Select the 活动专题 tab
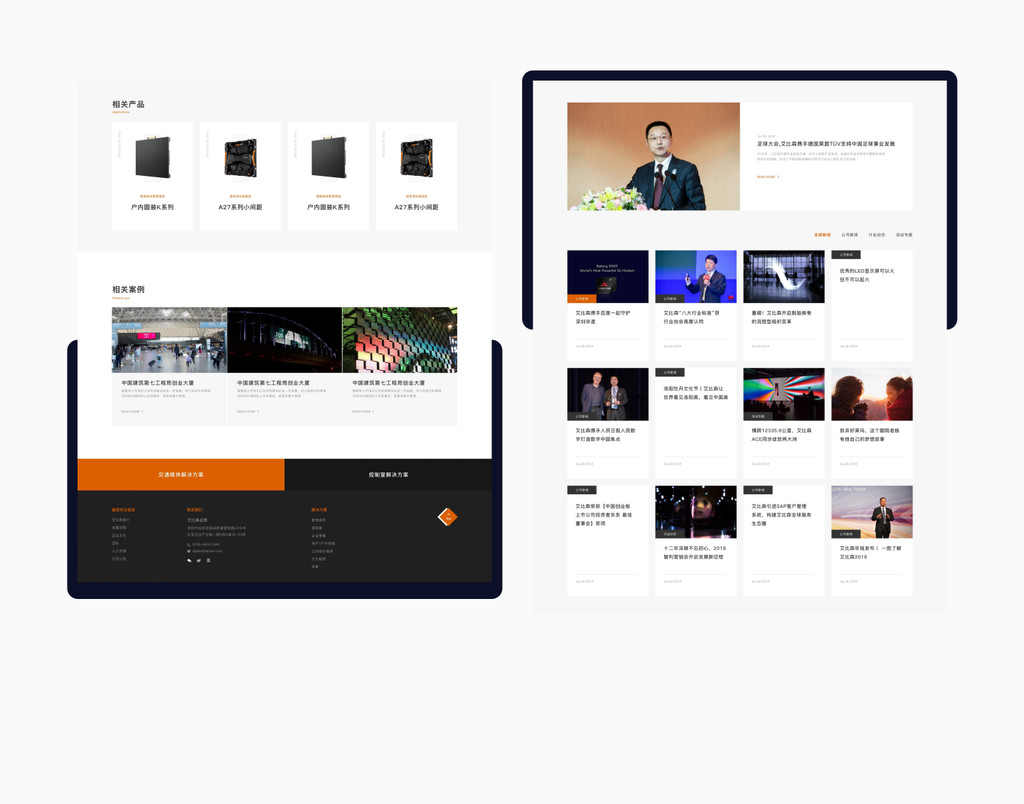Image resolution: width=1024 pixels, height=804 pixels. (x=904, y=235)
